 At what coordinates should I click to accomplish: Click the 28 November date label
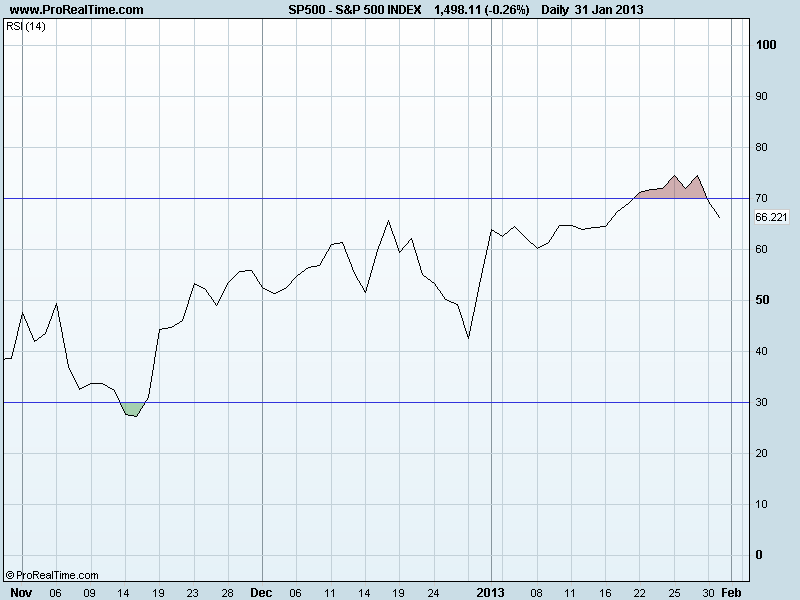227,593
